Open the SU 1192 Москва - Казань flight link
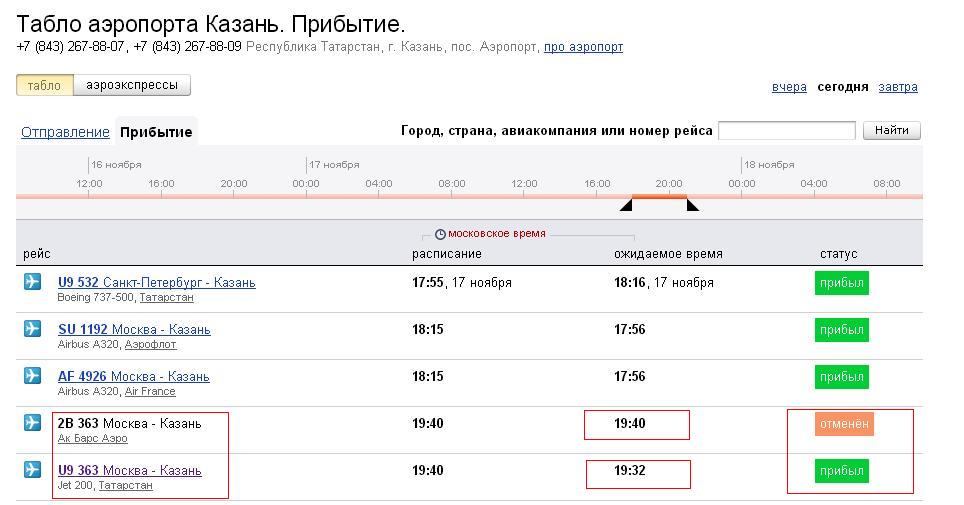964x505 pixels. [x=134, y=329]
